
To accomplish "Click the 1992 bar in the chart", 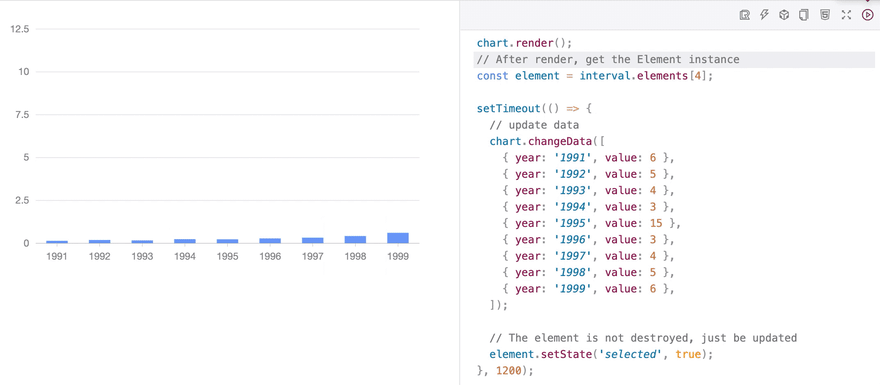I will click(x=100, y=241).
